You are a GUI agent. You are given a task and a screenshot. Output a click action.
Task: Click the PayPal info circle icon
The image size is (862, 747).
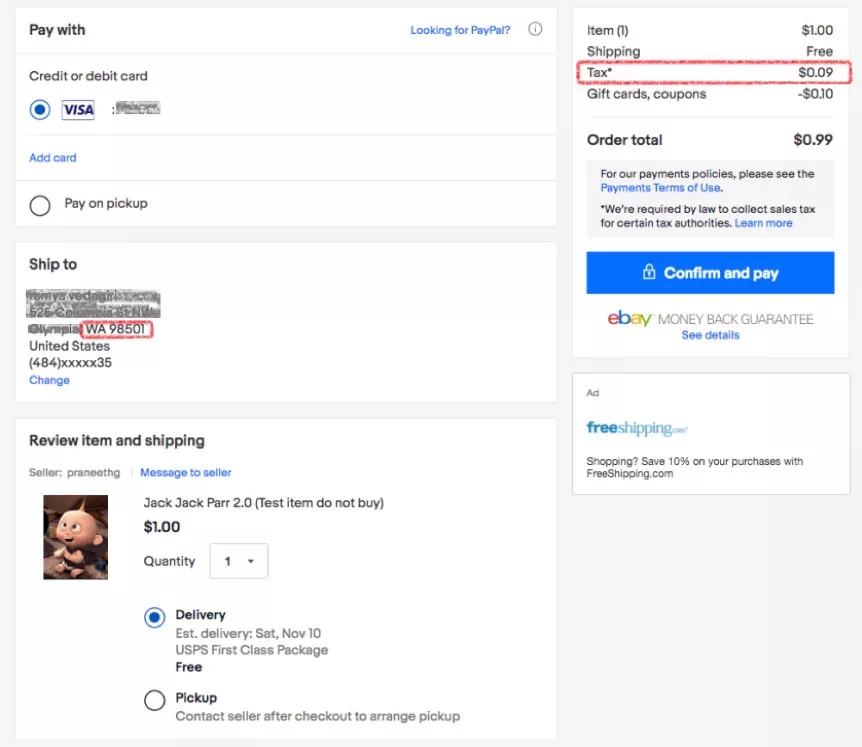click(x=535, y=29)
